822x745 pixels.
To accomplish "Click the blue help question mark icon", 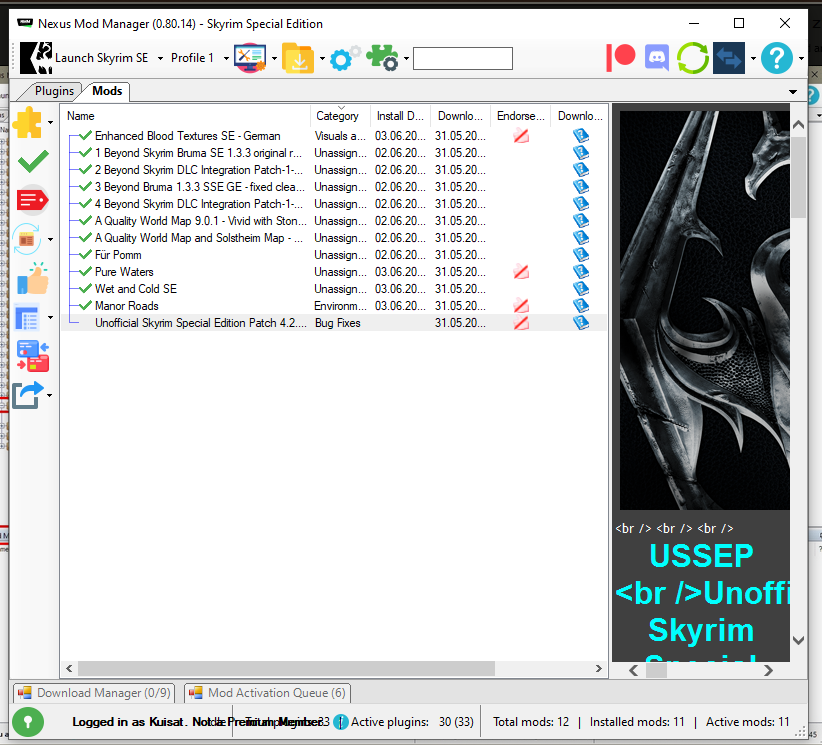I will [x=776, y=57].
